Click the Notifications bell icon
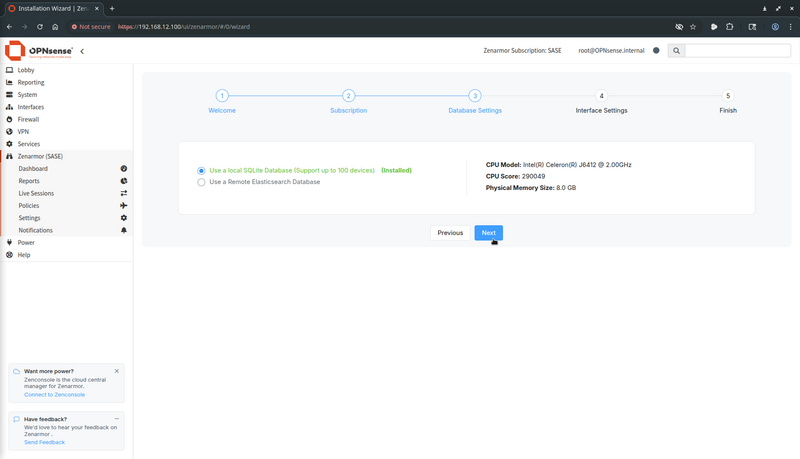 (123, 230)
